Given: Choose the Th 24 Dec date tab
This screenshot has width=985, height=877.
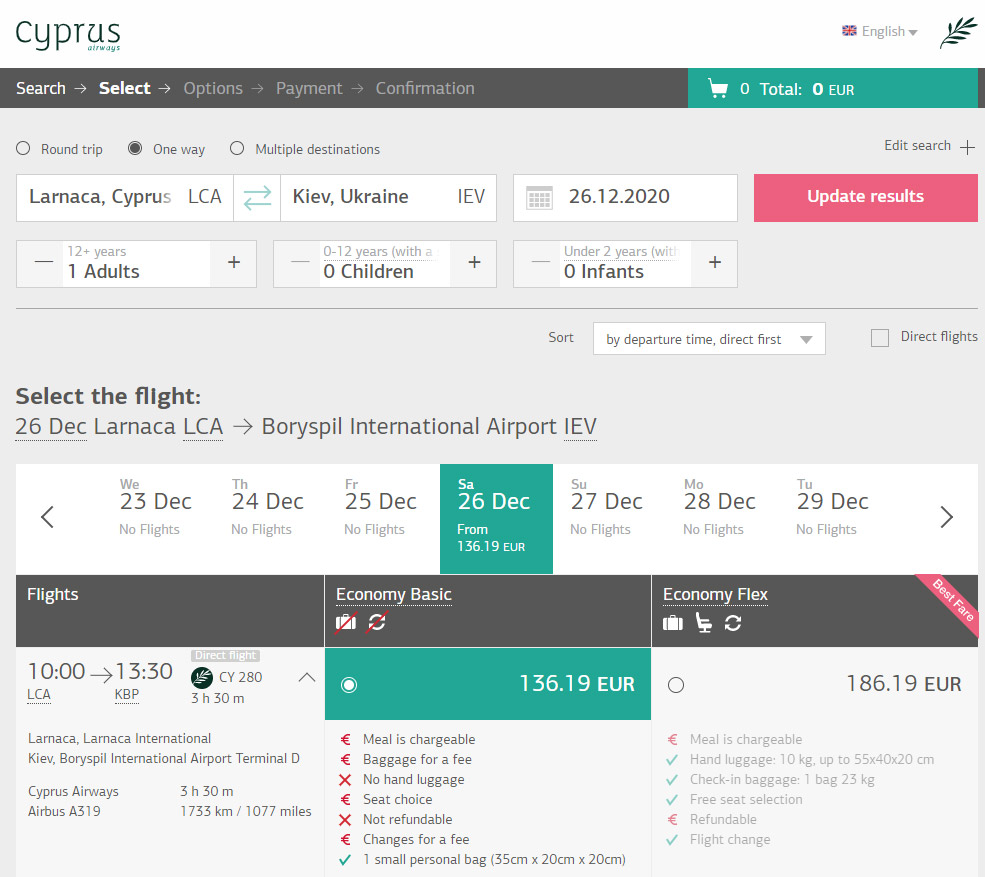Looking at the screenshot, I should tap(268, 519).
